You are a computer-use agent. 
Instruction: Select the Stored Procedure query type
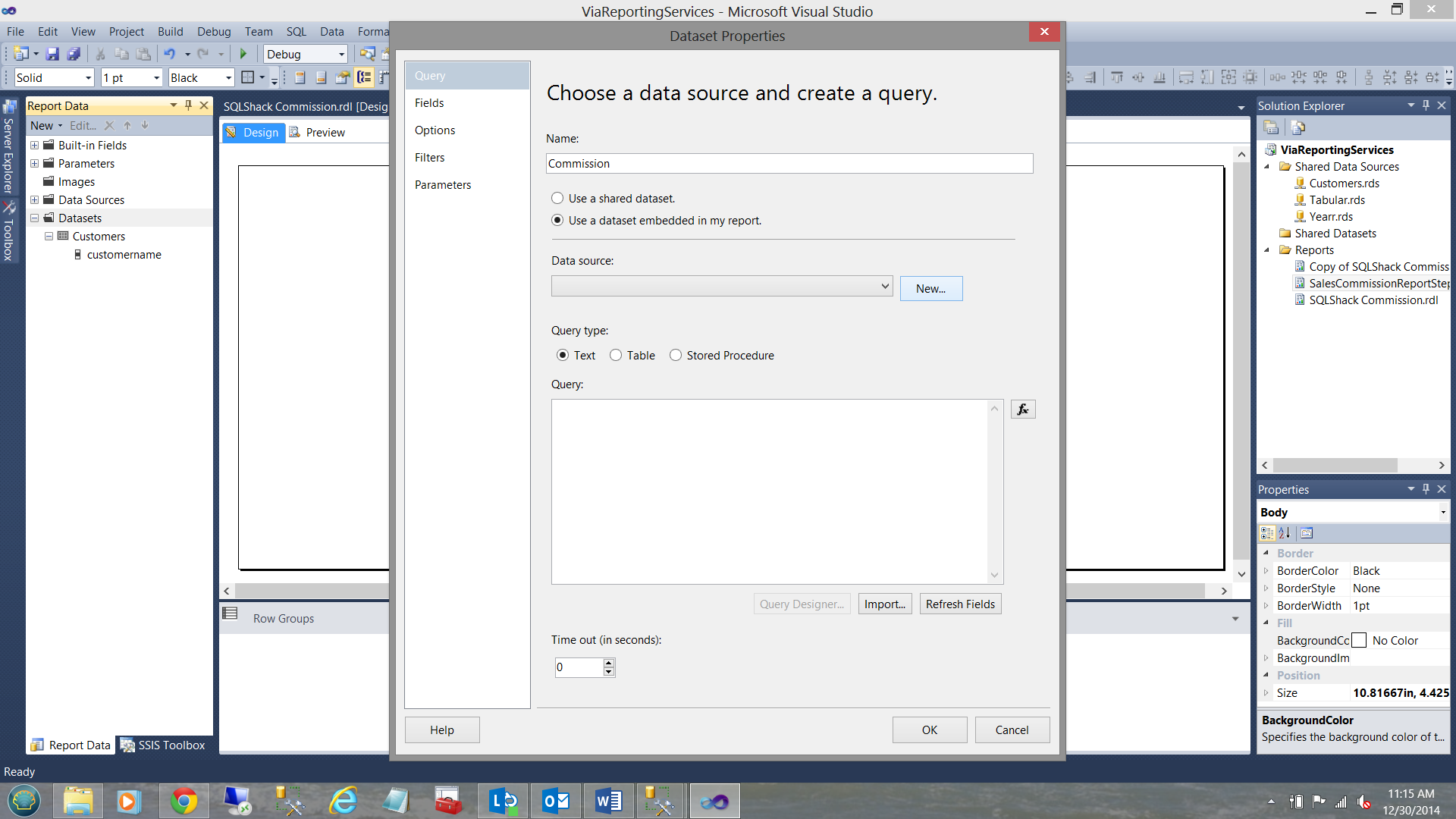click(x=676, y=355)
